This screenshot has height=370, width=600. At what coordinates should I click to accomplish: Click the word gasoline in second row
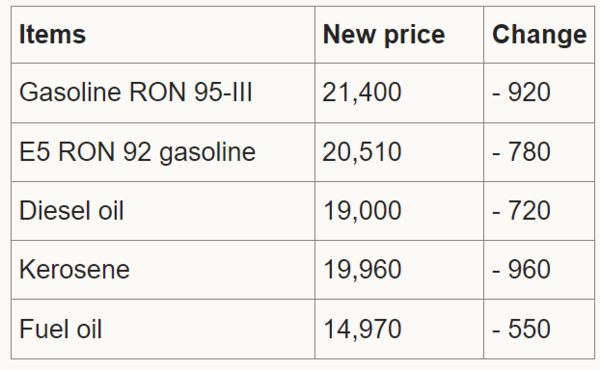207,153
